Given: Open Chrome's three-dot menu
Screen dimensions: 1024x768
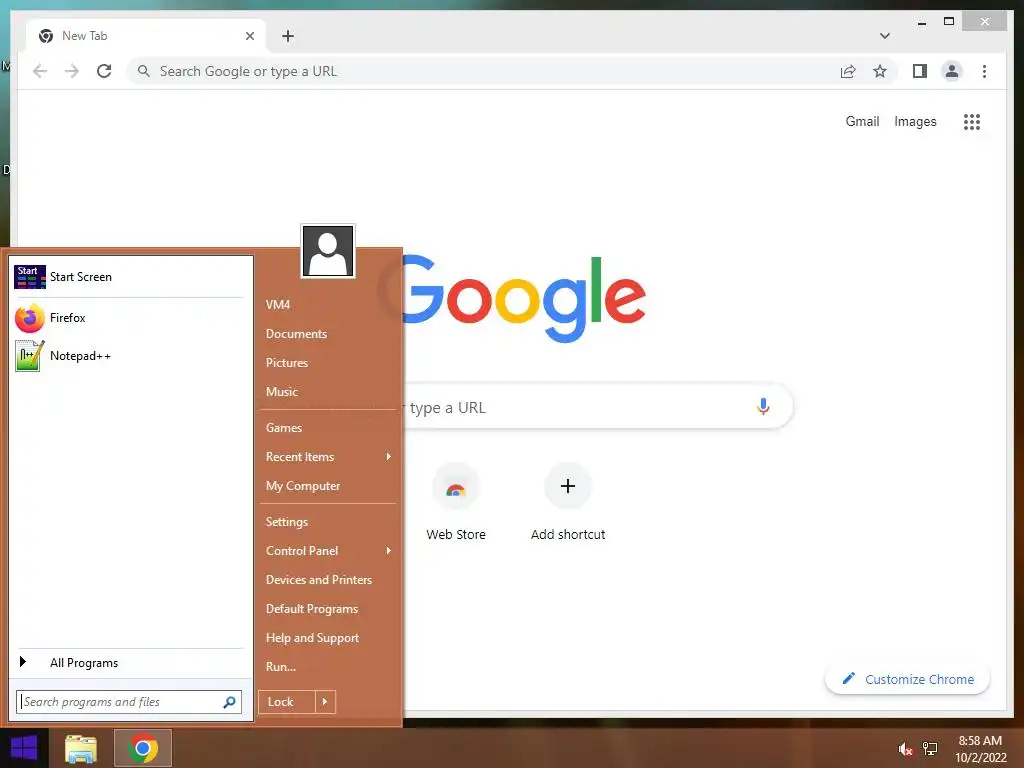Looking at the screenshot, I should pyautogui.click(x=984, y=71).
